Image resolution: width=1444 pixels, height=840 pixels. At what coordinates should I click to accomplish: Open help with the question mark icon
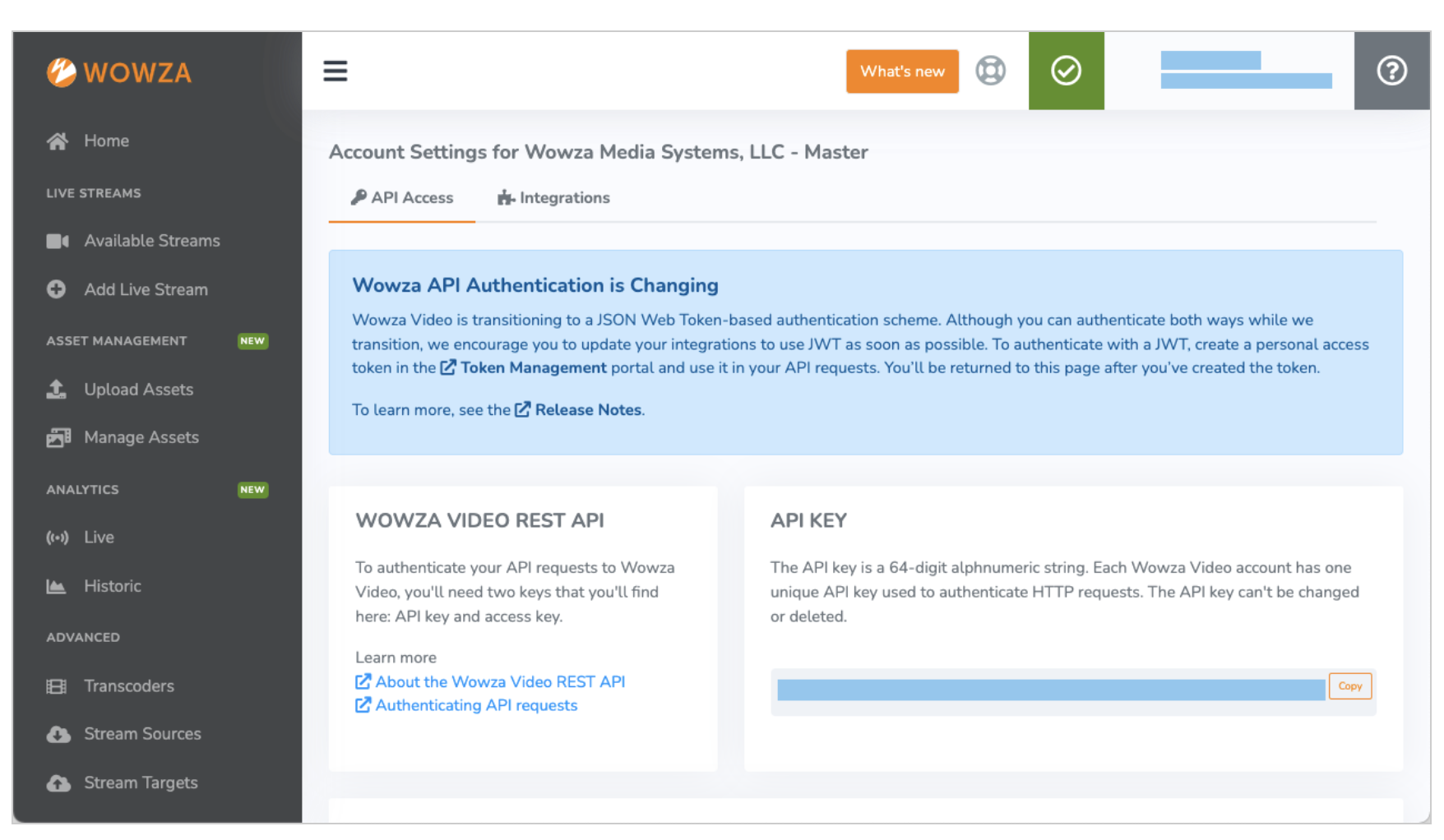[1391, 71]
